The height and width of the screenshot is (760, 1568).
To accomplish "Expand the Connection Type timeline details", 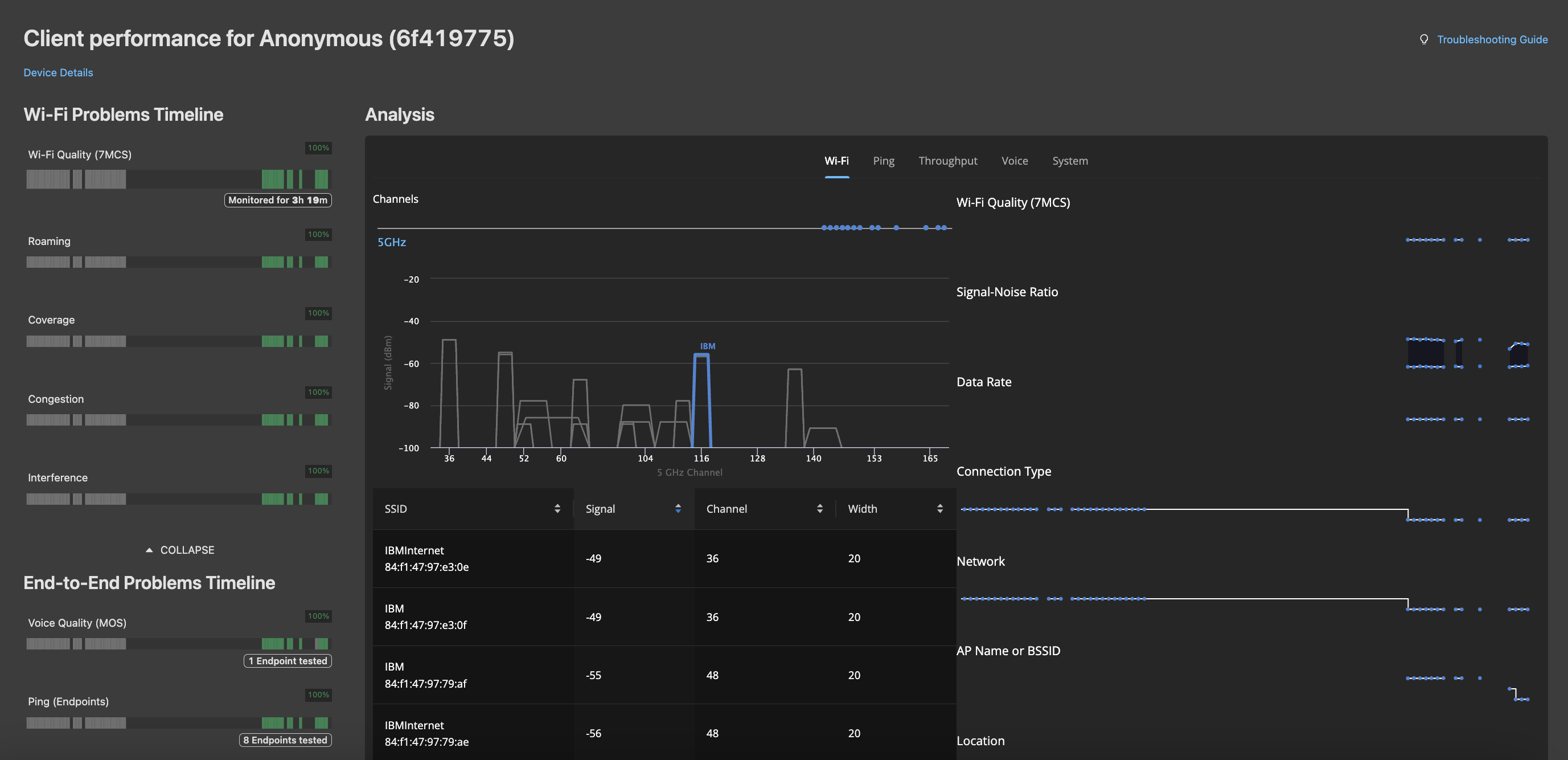I will [x=1004, y=471].
